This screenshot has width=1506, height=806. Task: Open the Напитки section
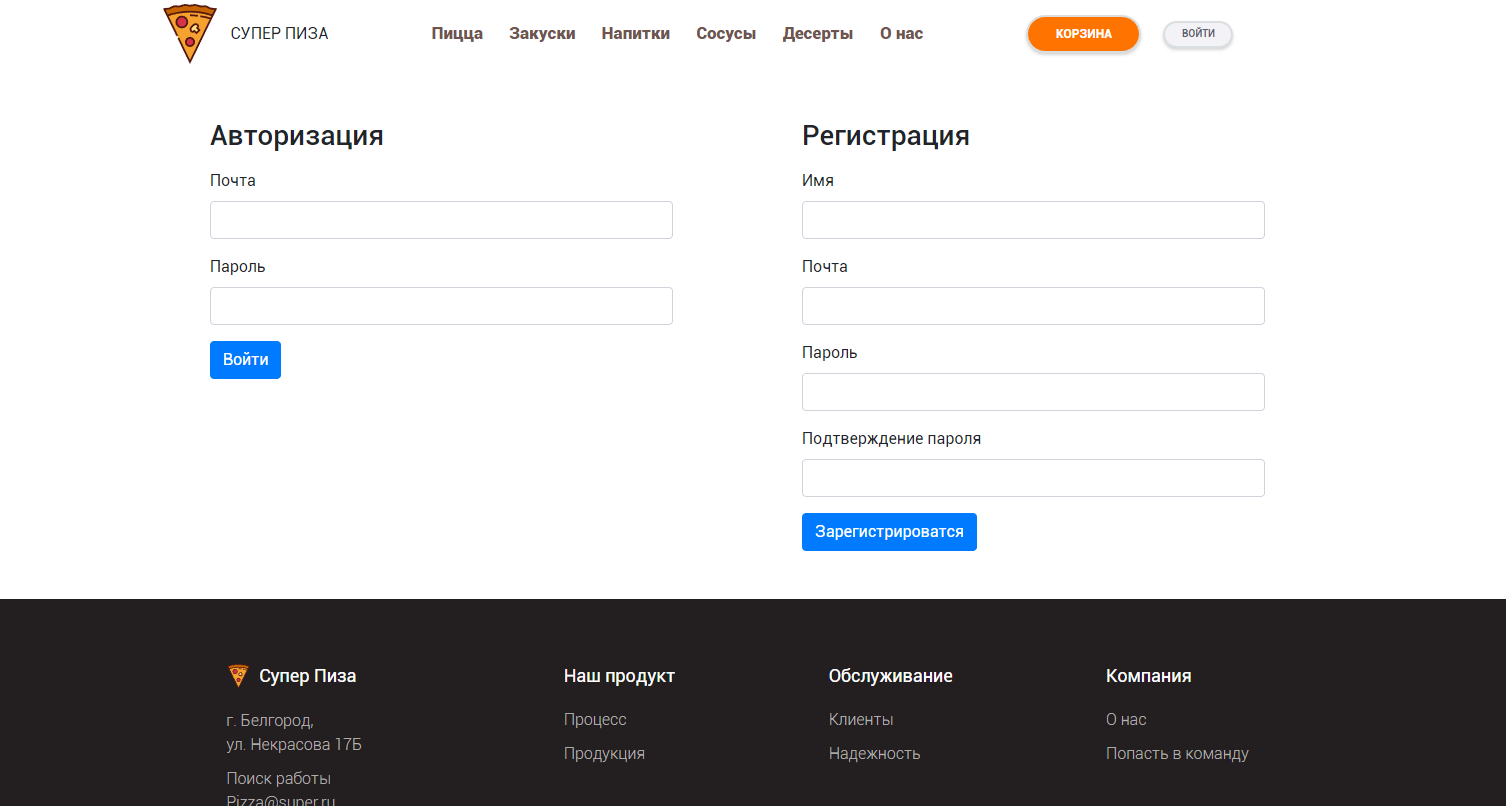click(635, 33)
